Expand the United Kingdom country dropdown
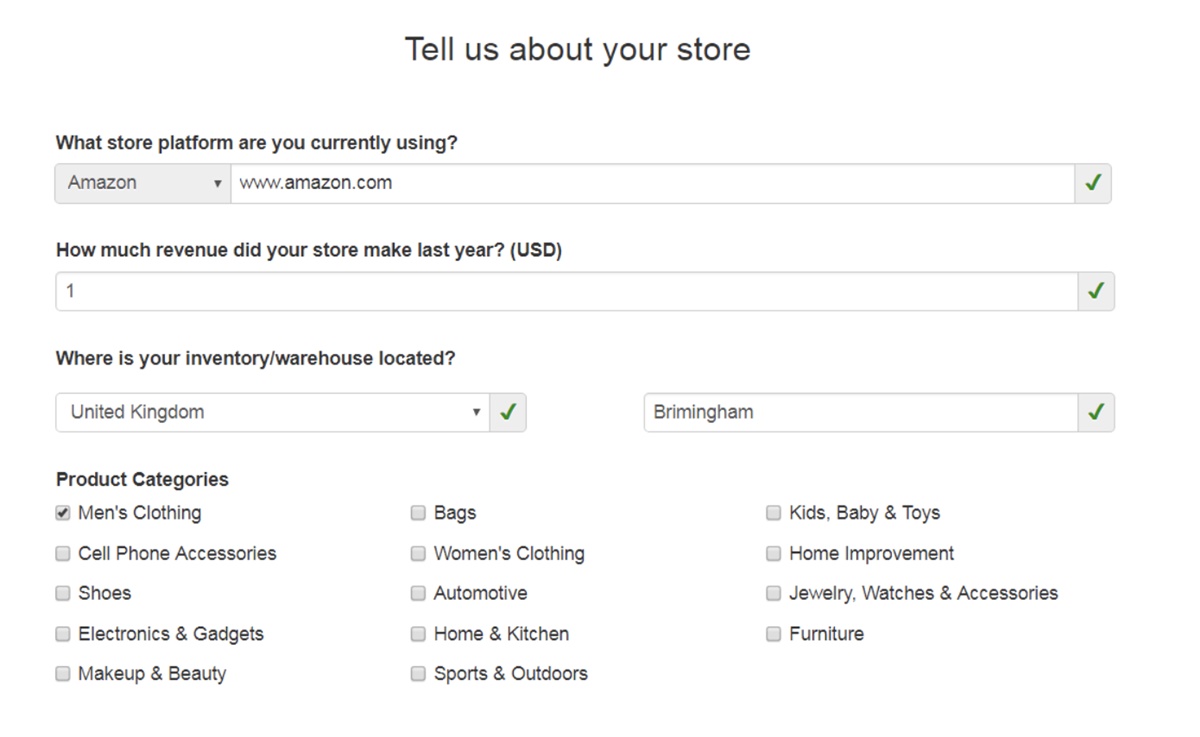 tap(272, 412)
